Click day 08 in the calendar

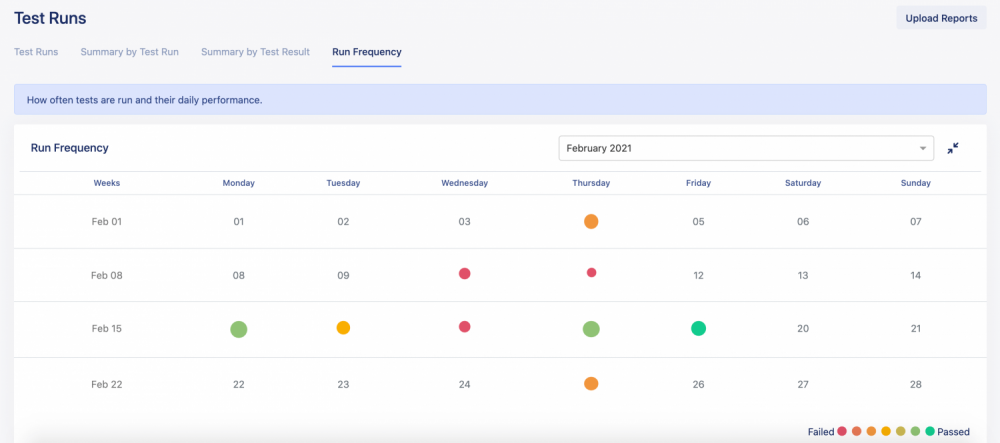[x=239, y=275]
